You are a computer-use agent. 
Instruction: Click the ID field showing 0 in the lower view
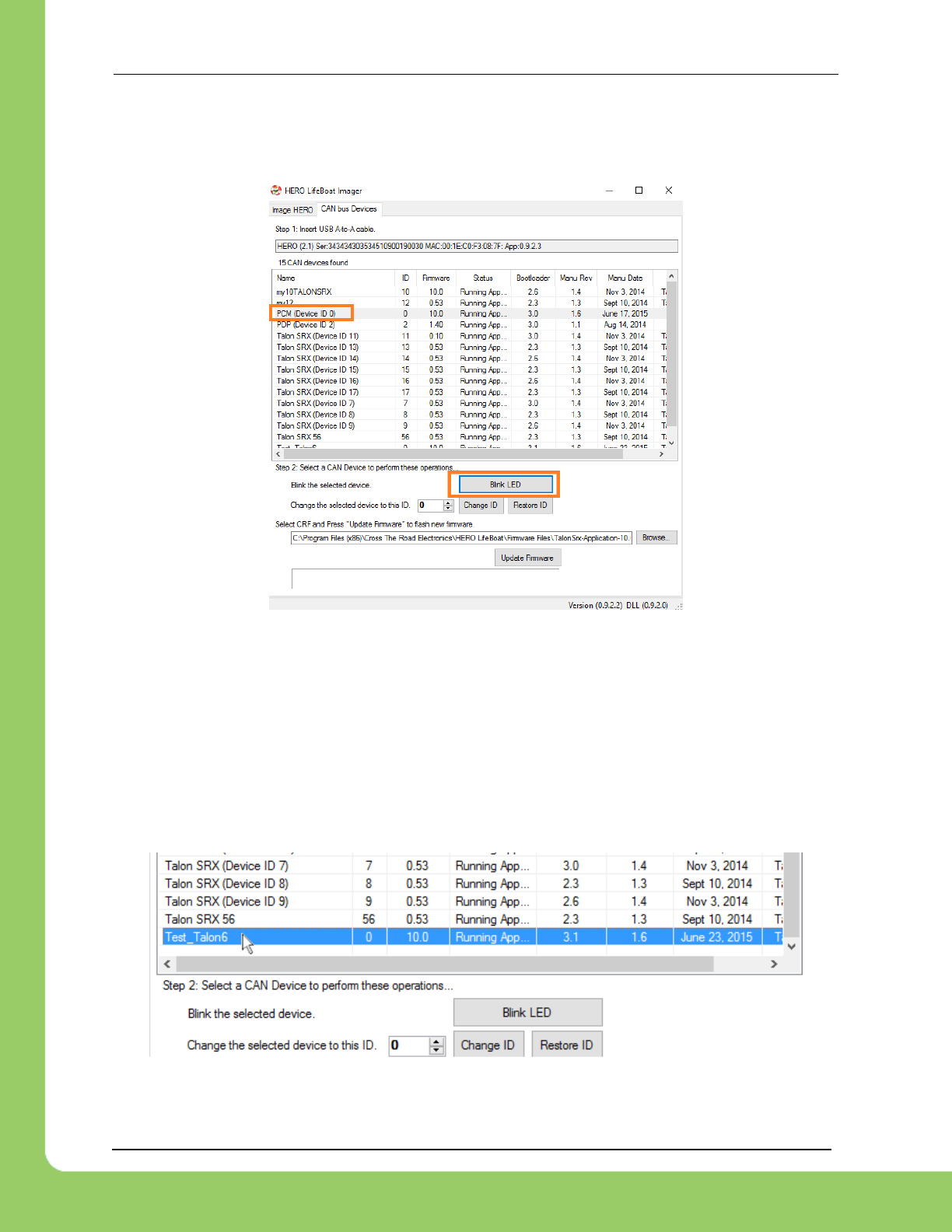[x=408, y=1045]
